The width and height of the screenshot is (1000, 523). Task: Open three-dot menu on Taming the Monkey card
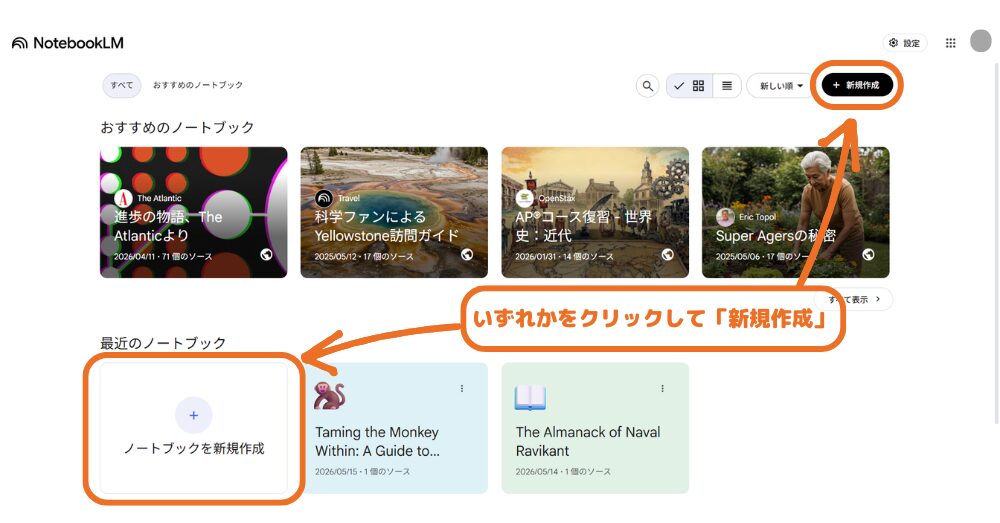(462, 388)
